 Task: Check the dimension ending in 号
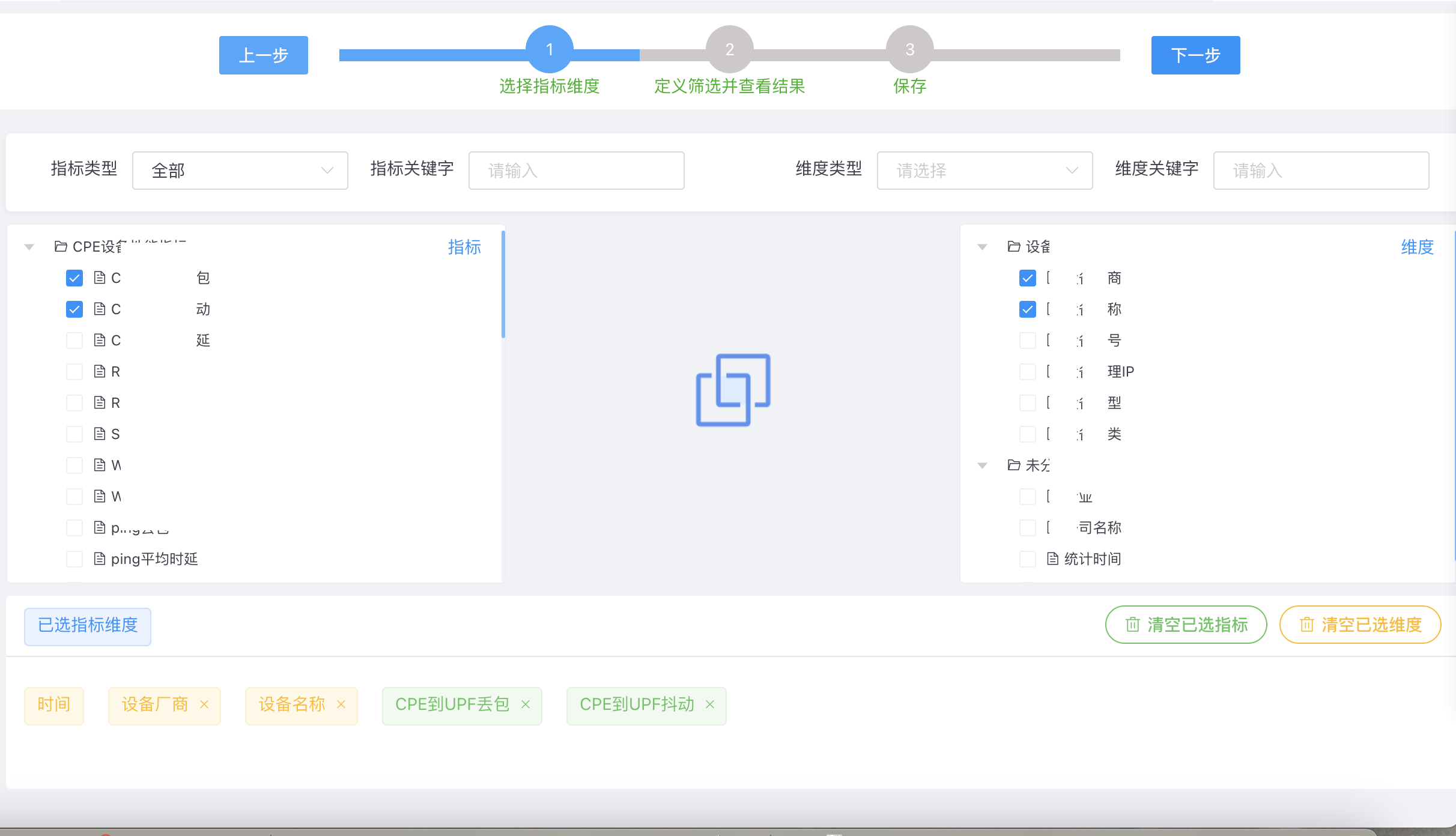pos(1028,341)
